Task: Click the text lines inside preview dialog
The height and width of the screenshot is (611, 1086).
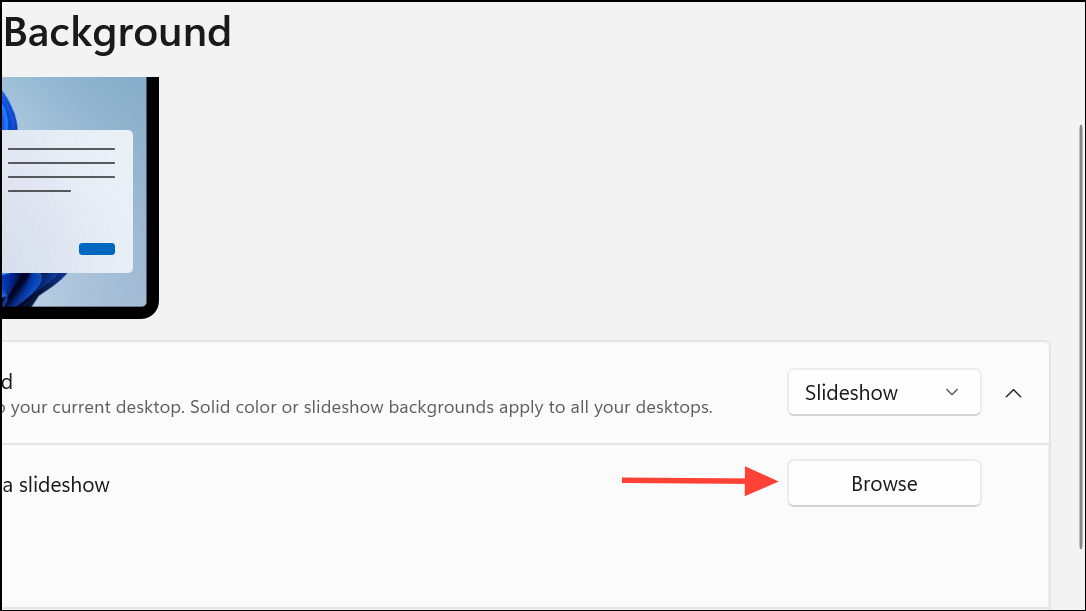Action: tap(61, 170)
